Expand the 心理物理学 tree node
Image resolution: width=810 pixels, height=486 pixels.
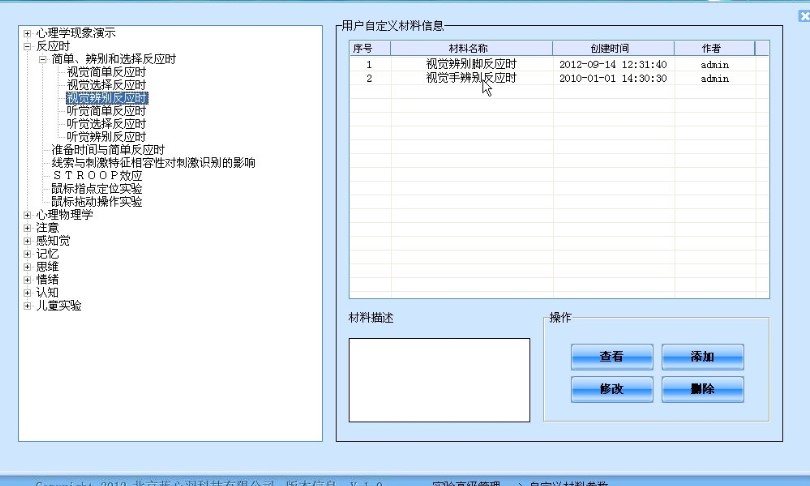coord(27,215)
